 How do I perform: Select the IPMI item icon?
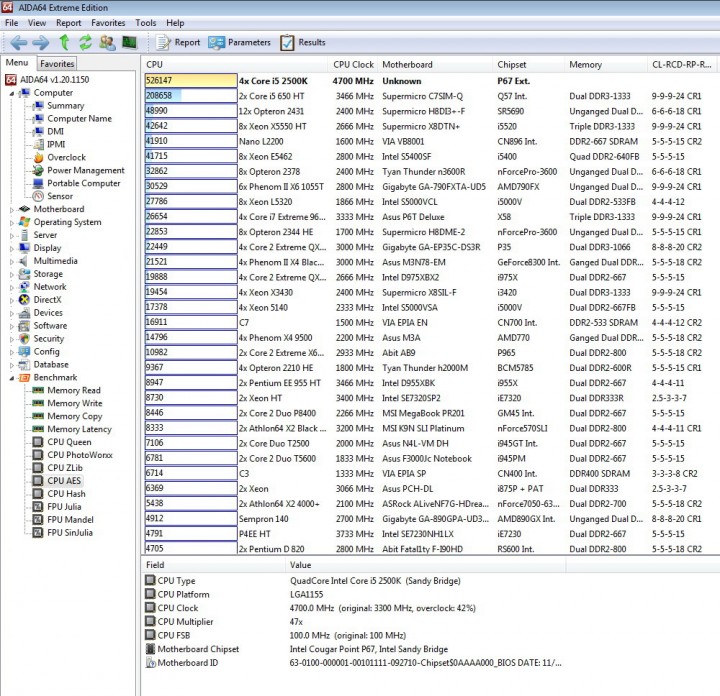[x=39, y=145]
